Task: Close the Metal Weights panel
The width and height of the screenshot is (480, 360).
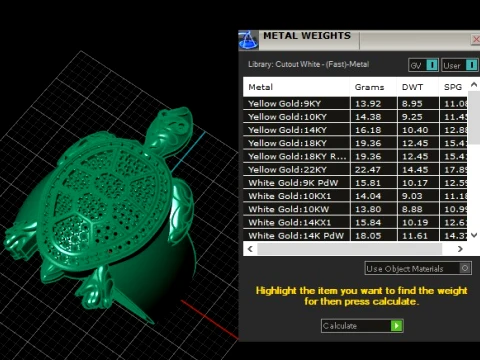Action: [476, 40]
